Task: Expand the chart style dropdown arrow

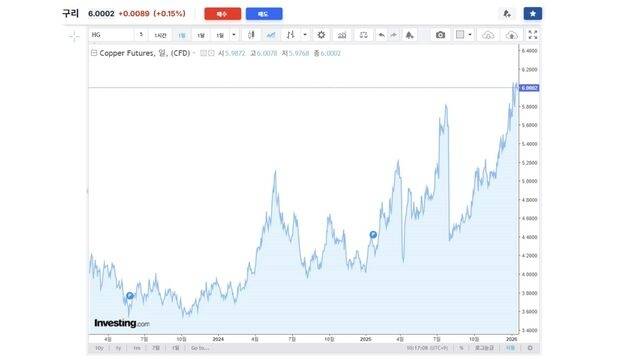Action: [305, 35]
